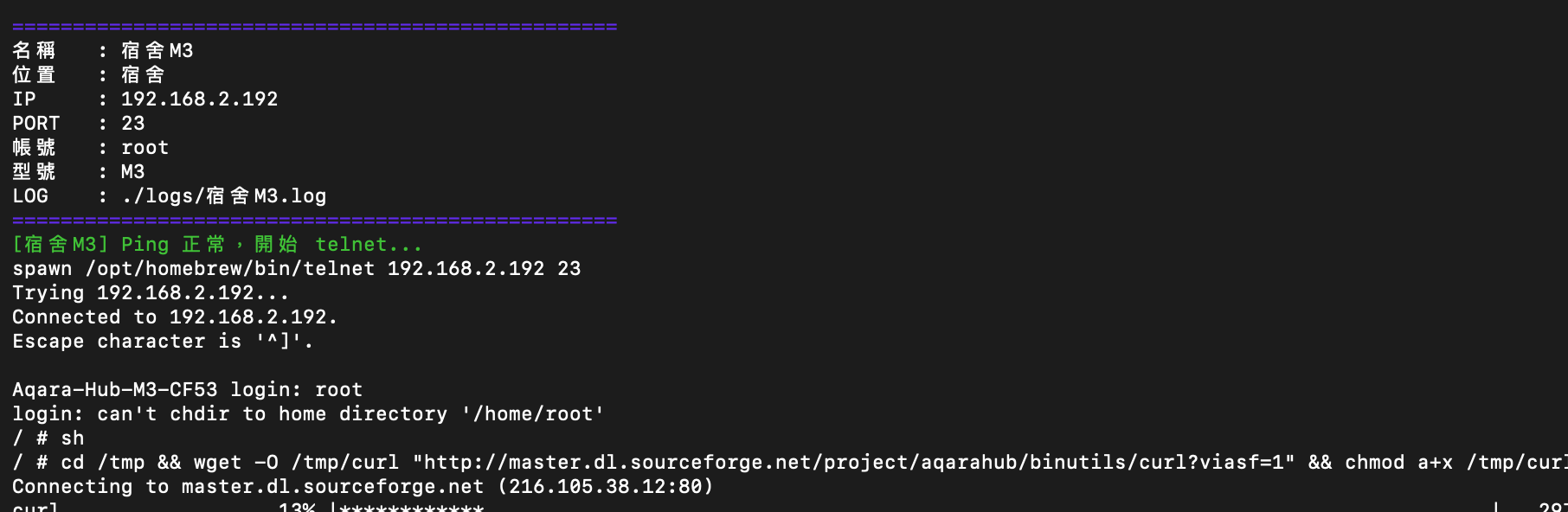Screen dimensions: 1568x512
Task: Click the 名稱 value 宿舍M3
Action: (157, 51)
